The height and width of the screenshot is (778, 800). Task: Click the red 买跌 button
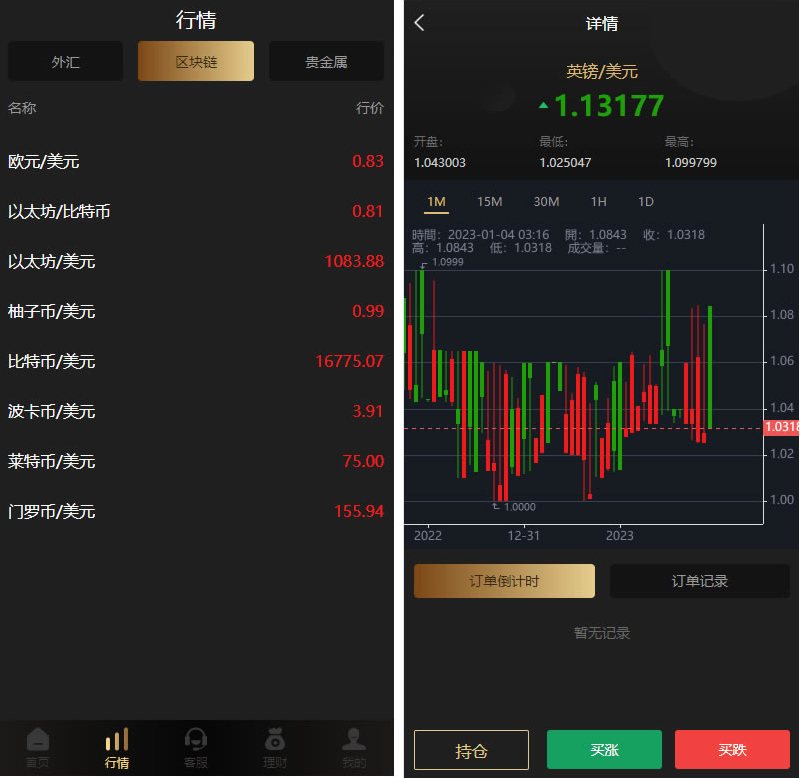(732, 750)
